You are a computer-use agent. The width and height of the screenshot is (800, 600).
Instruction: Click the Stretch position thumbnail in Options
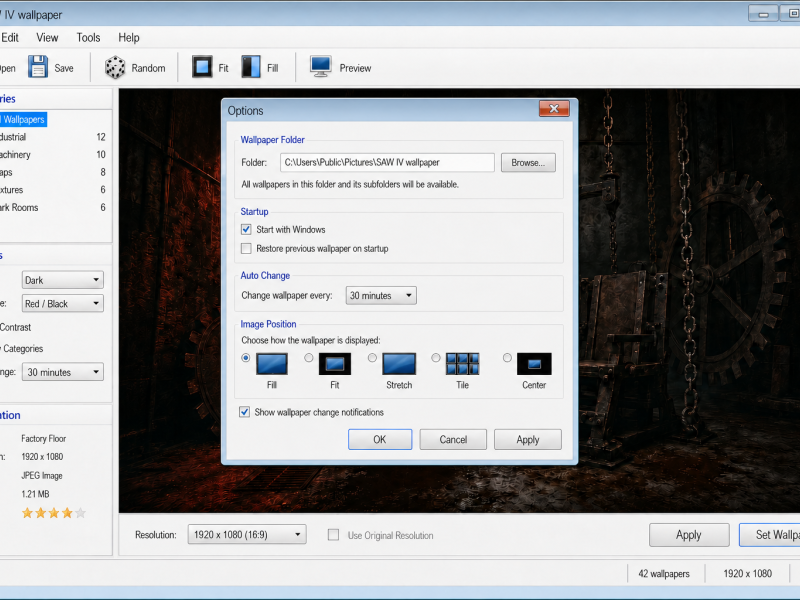[399, 364]
